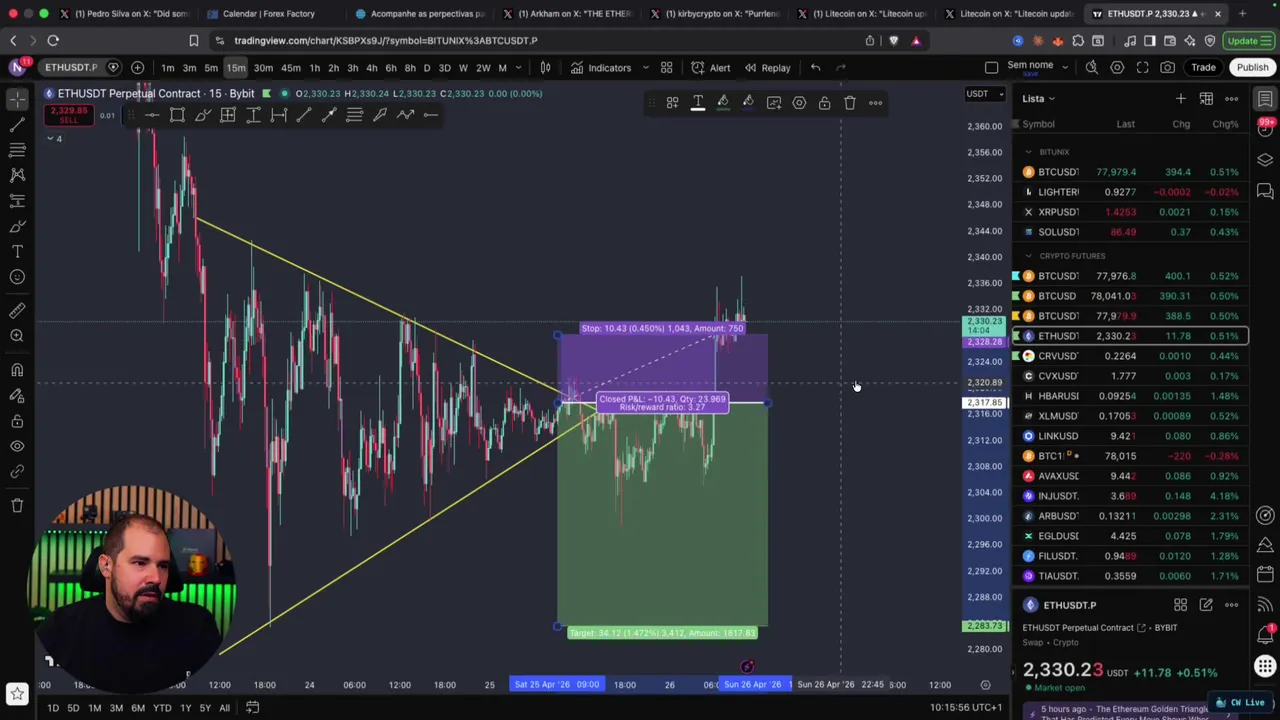Delete the selected drawing in floating toolbar

click(849, 102)
